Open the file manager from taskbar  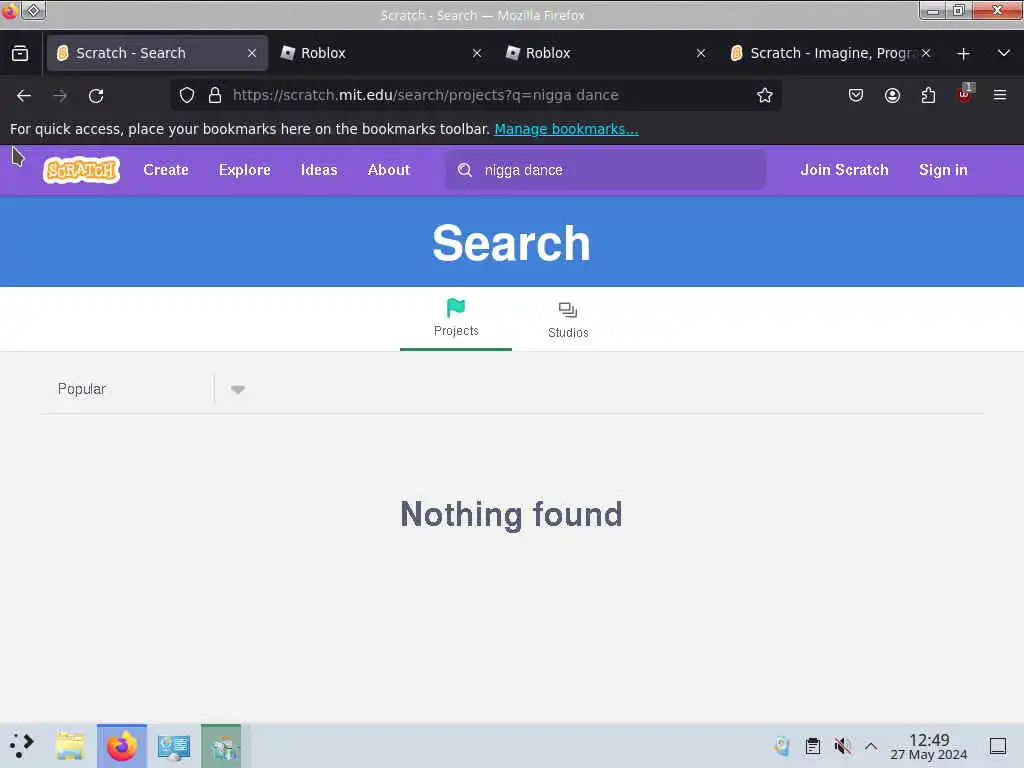point(70,746)
